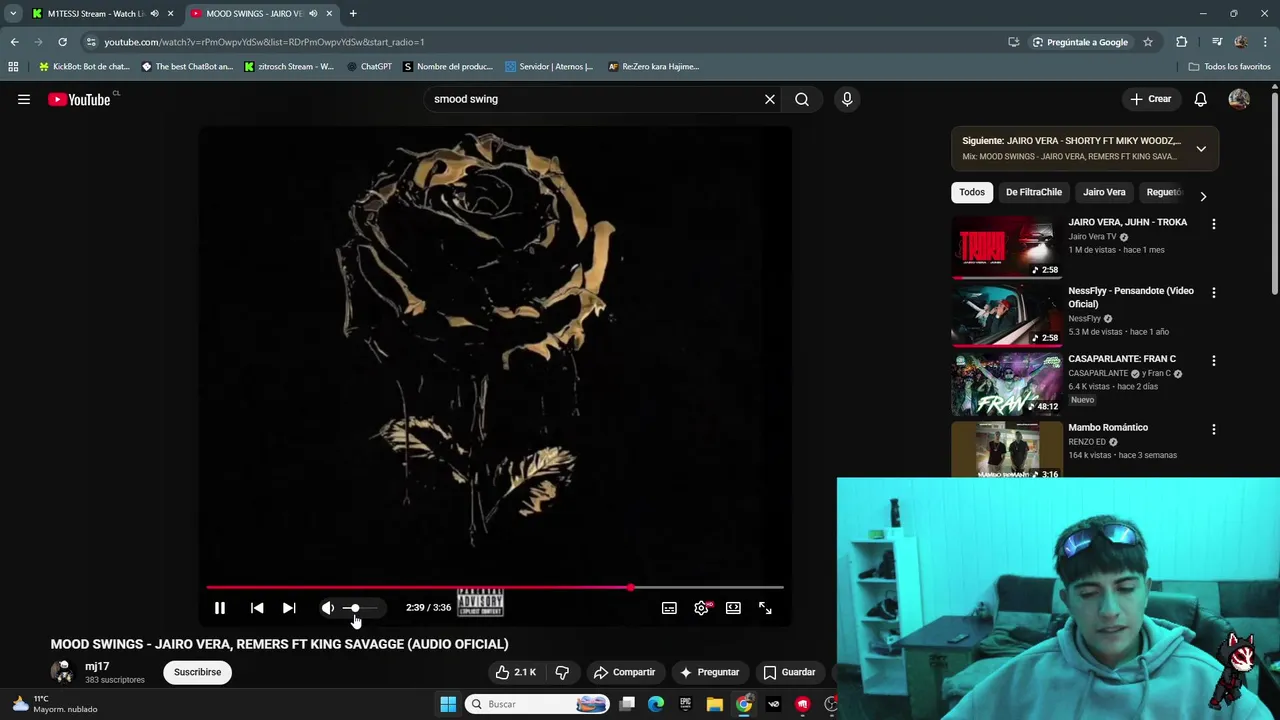Image resolution: width=1280 pixels, height=720 pixels.
Task: Open the mj17 channel avatar
Action: coord(63,672)
